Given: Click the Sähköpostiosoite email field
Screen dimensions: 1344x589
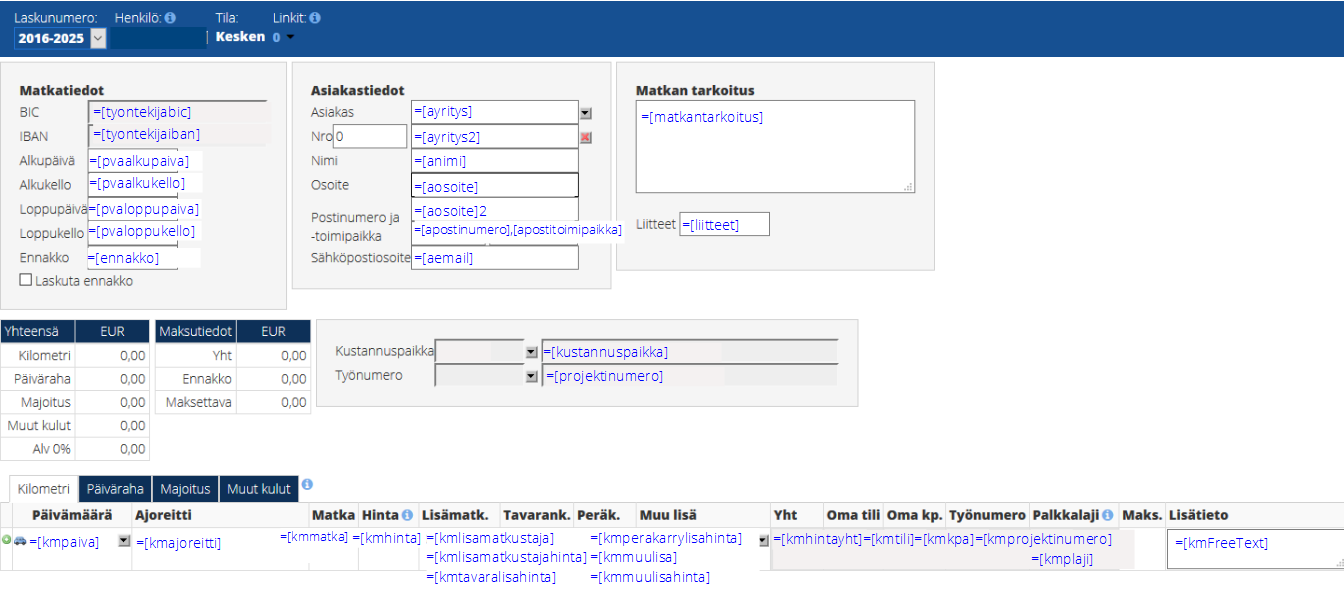Looking at the screenshot, I should tap(495, 258).
